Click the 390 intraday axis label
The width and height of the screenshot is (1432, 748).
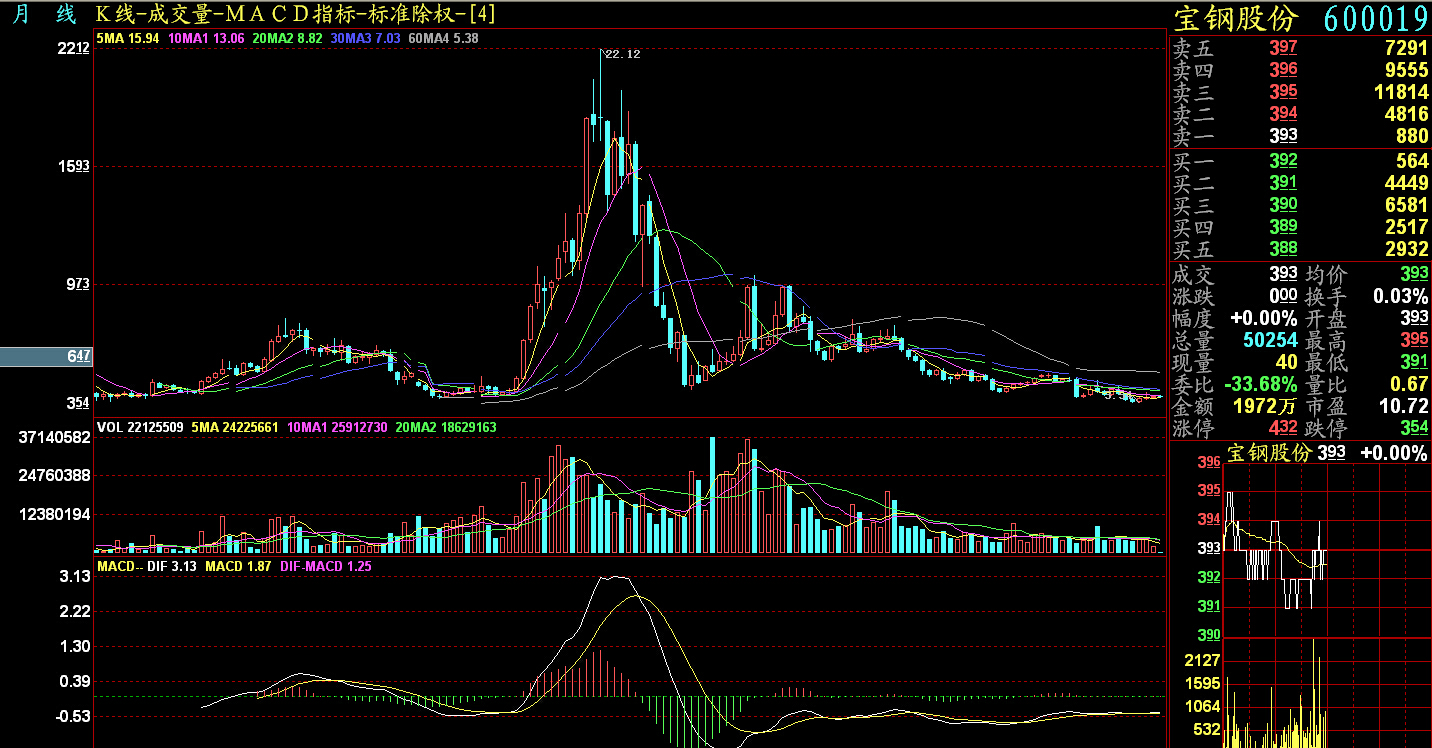point(1208,636)
